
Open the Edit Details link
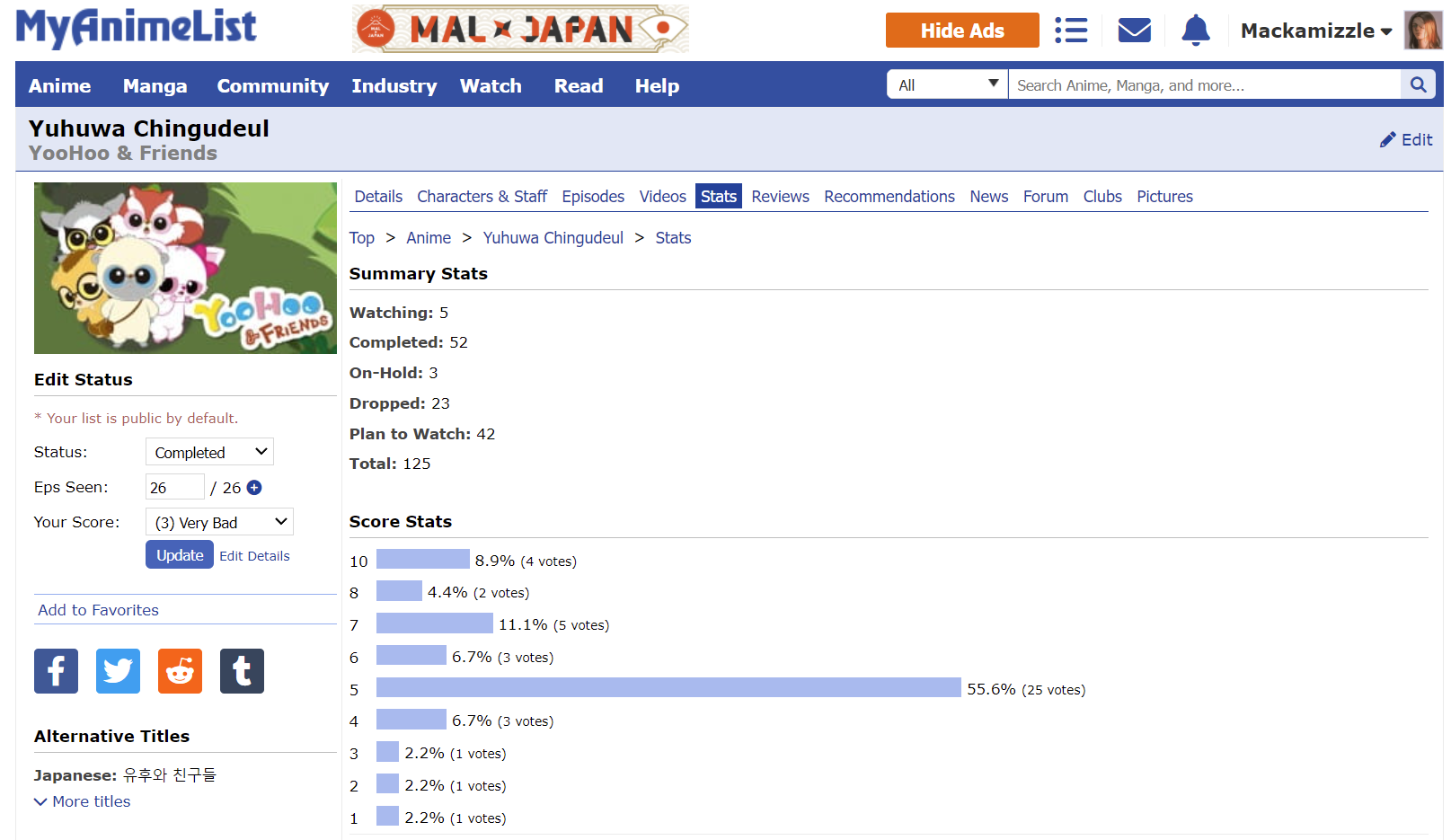254,556
